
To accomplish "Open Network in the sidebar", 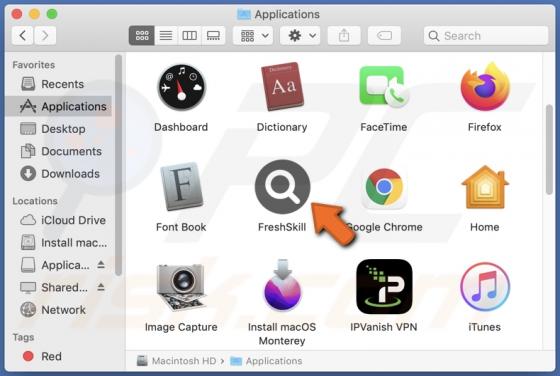I will pyautogui.click(x=59, y=310).
